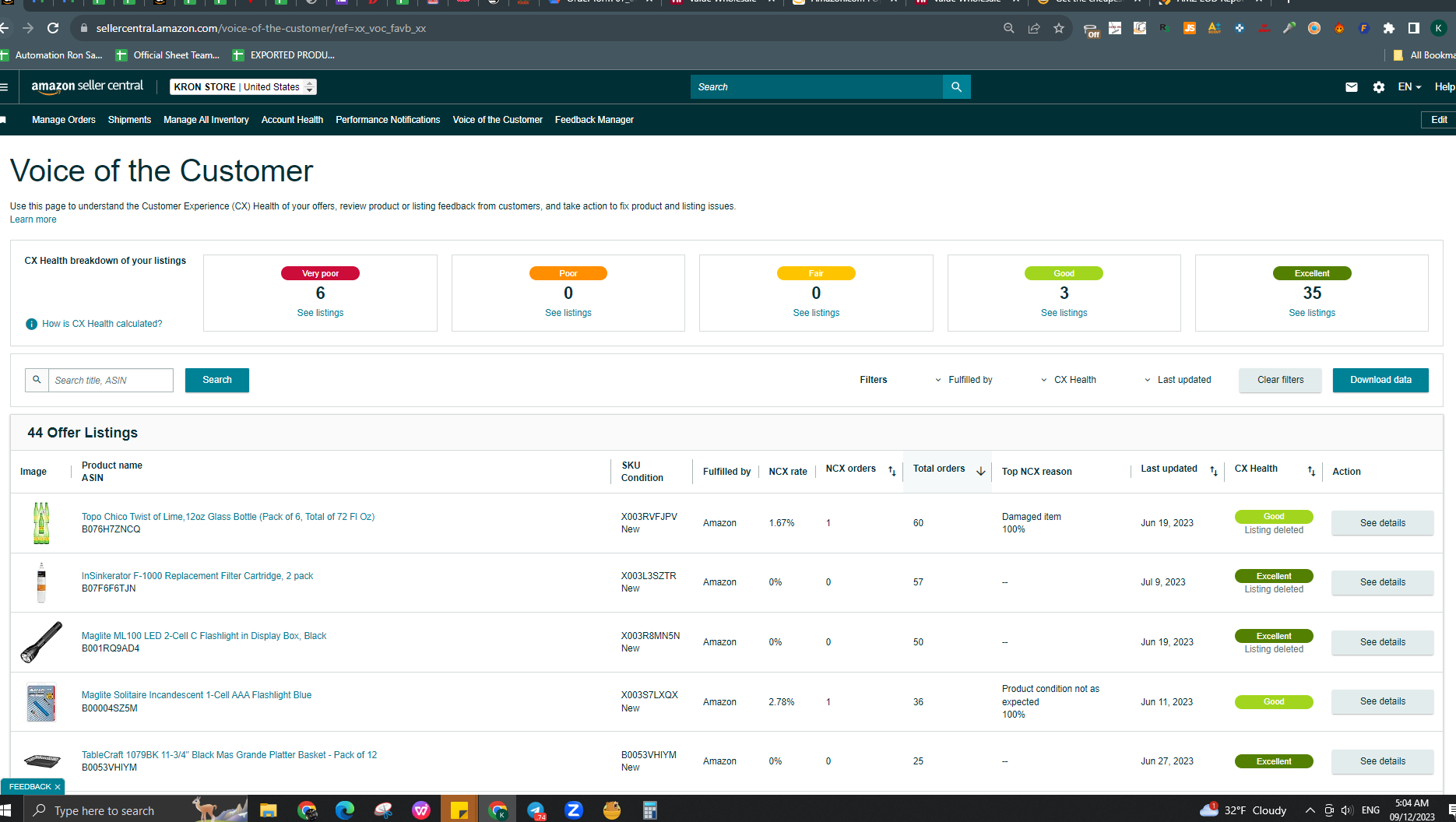The image size is (1456, 822).
Task: Open the TableCraft 1079BK product link
Action: 229,755
